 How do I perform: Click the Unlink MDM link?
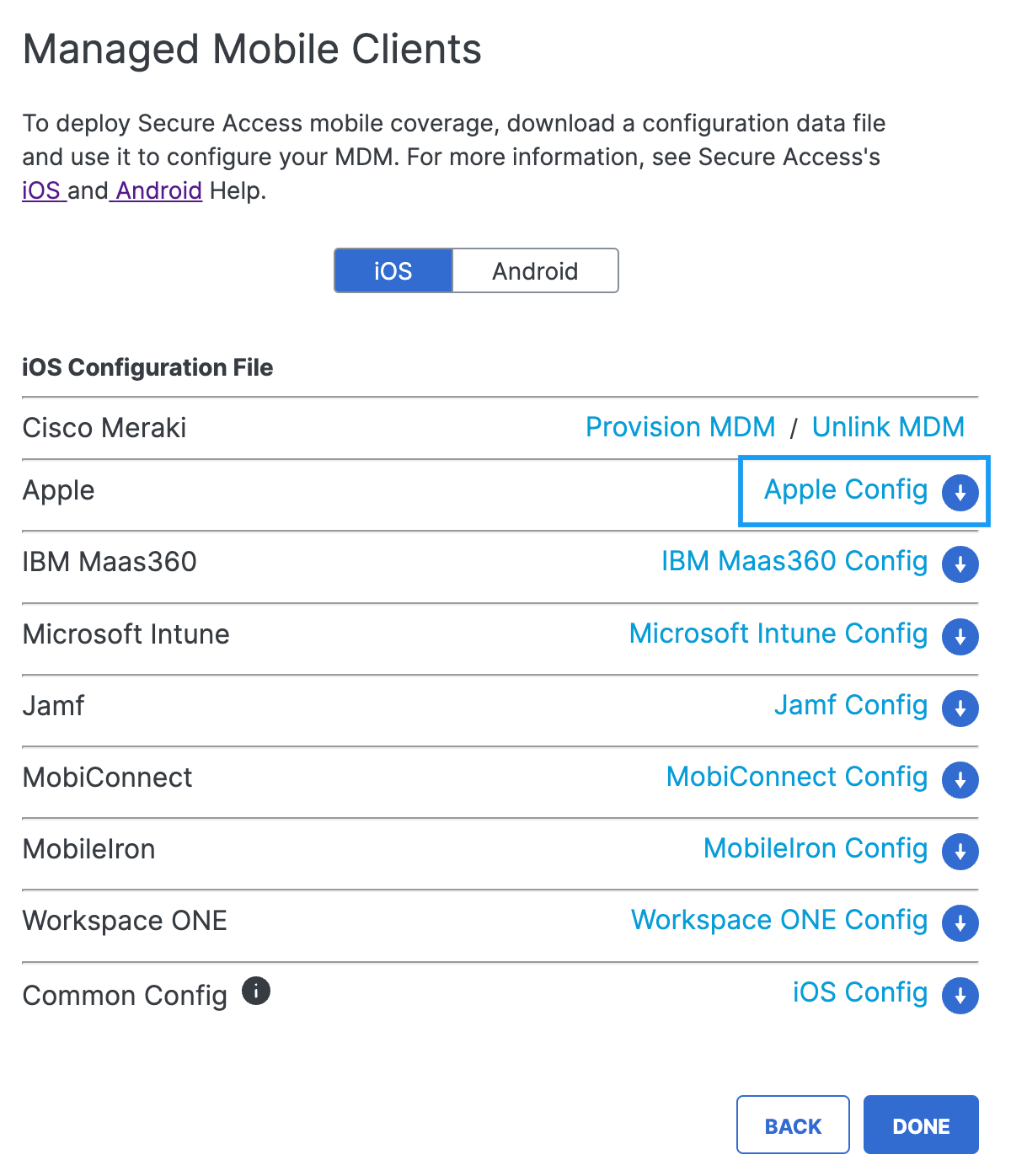(888, 427)
